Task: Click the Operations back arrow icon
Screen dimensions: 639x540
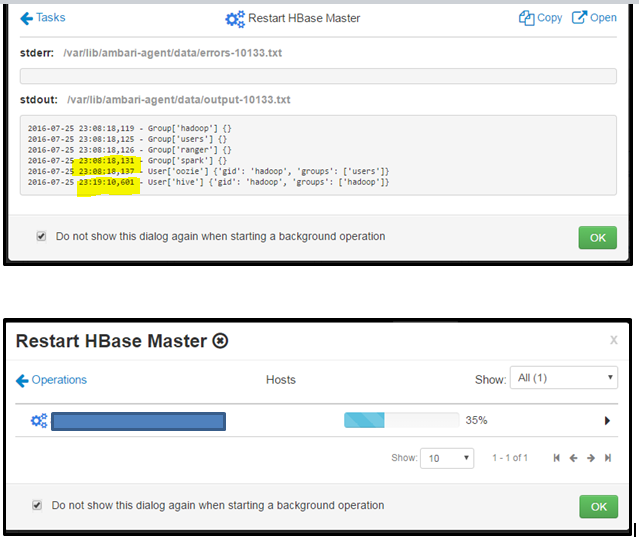Action: click(x=22, y=381)
